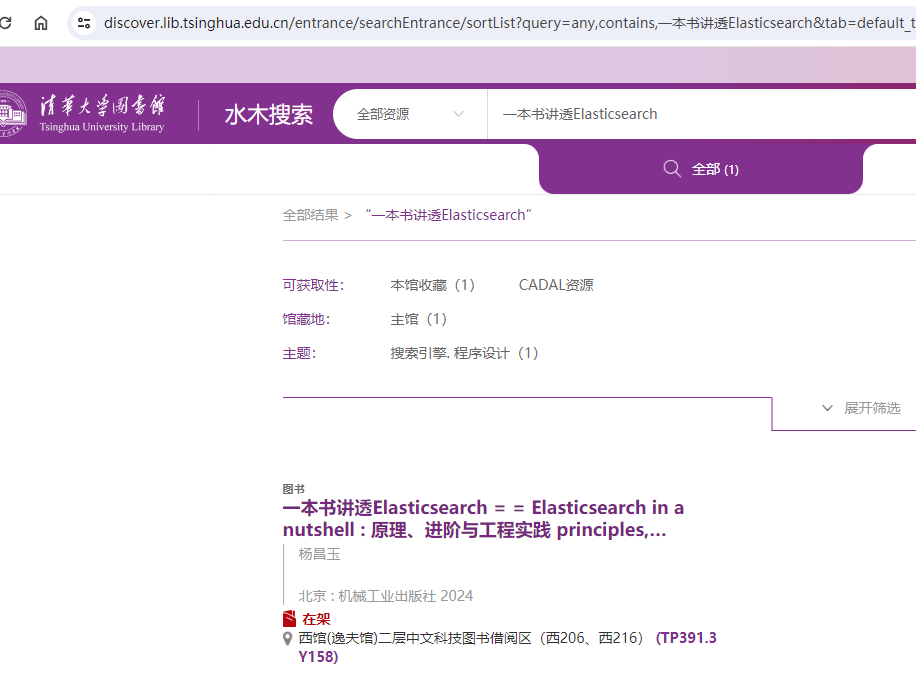Reload the page with the browser refresh icon
Image resolution: width=916 pixels, height=677 pixels.
pyautogui.click(x=5, y=23)
